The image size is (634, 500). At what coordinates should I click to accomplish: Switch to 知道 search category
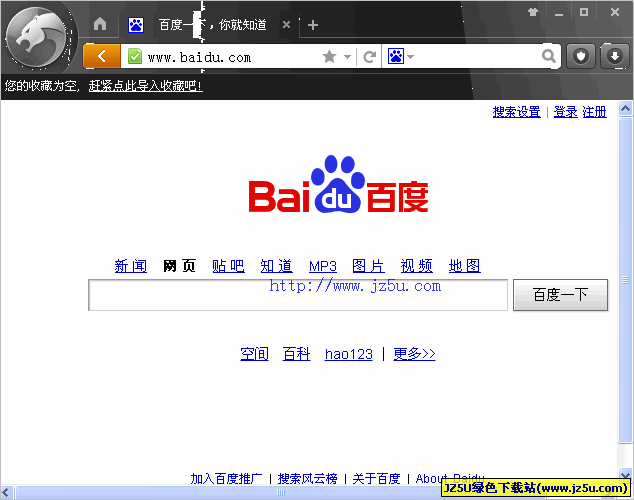(x=277, y=266)
